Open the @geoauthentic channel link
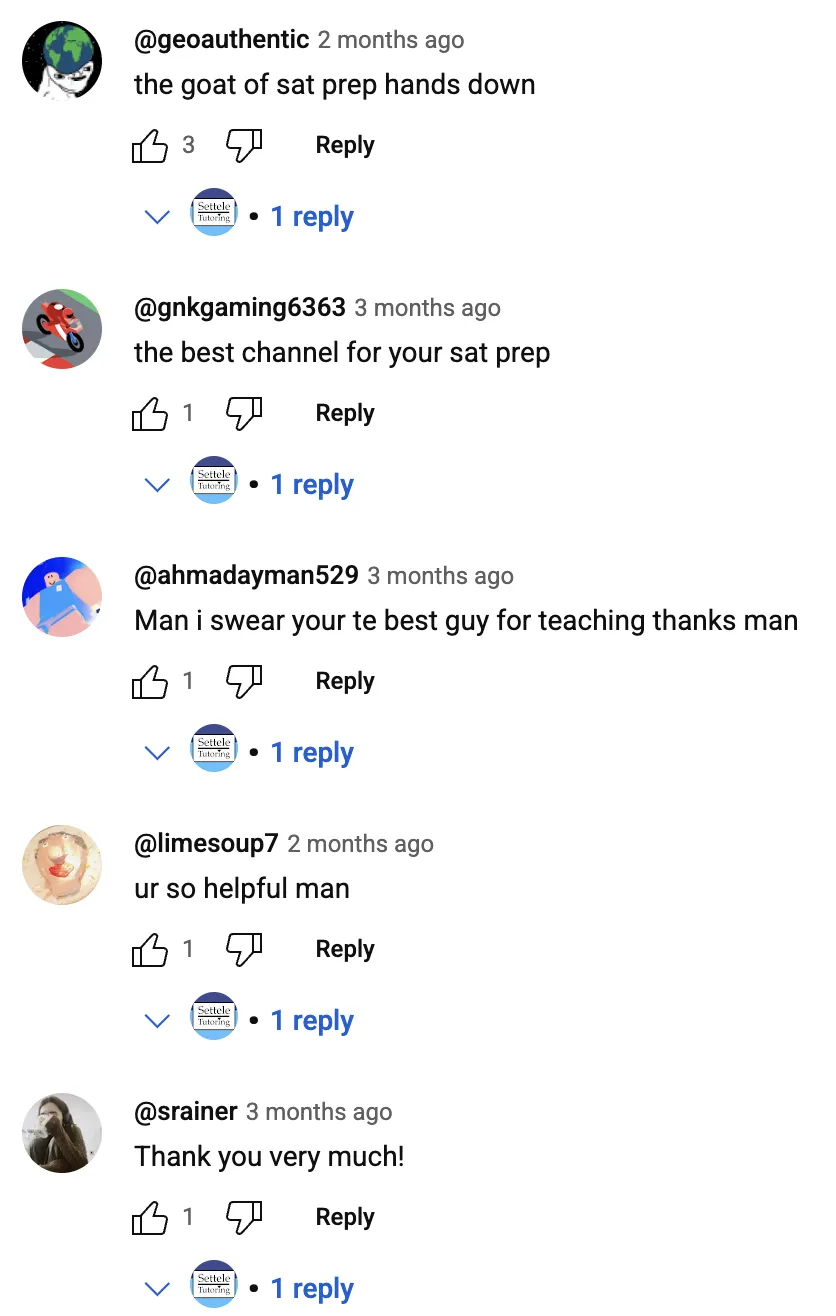 click(221, 40)
